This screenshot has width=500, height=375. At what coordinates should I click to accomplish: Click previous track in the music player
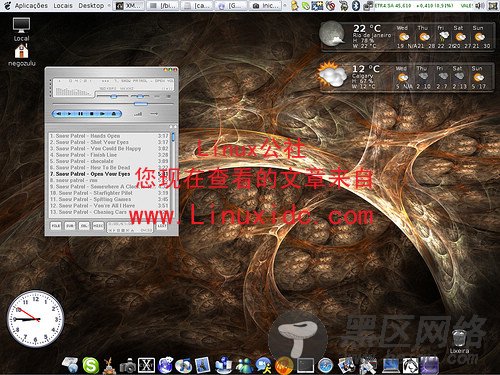point(59,114)
